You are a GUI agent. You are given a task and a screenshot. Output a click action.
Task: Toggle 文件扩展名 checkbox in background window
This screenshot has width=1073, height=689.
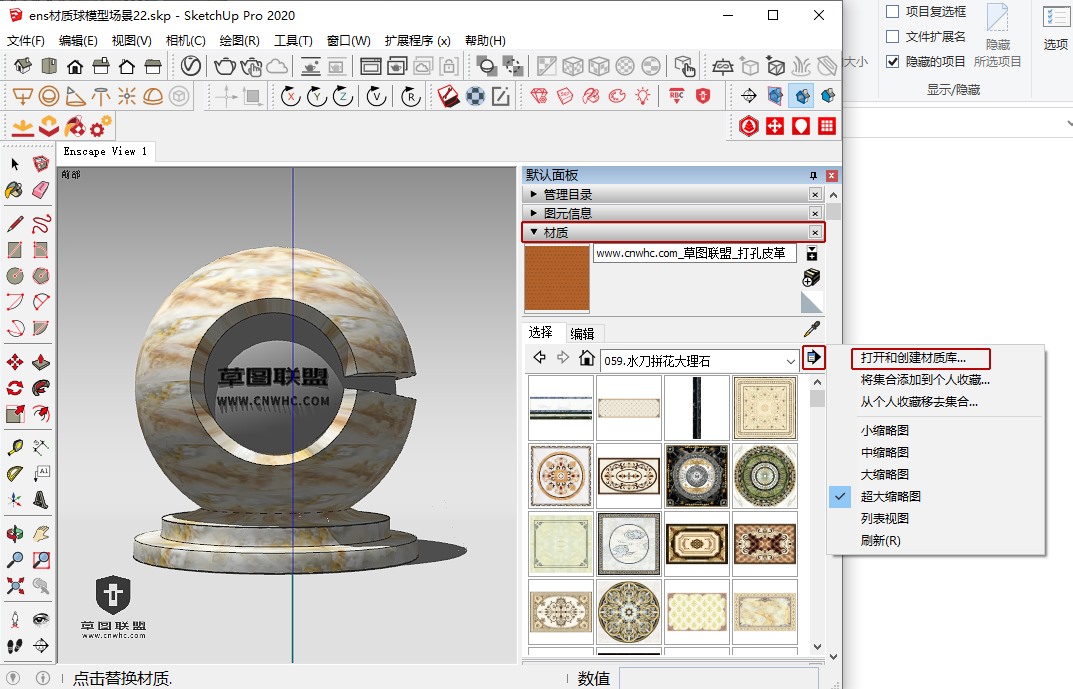(x=892, y=36)
